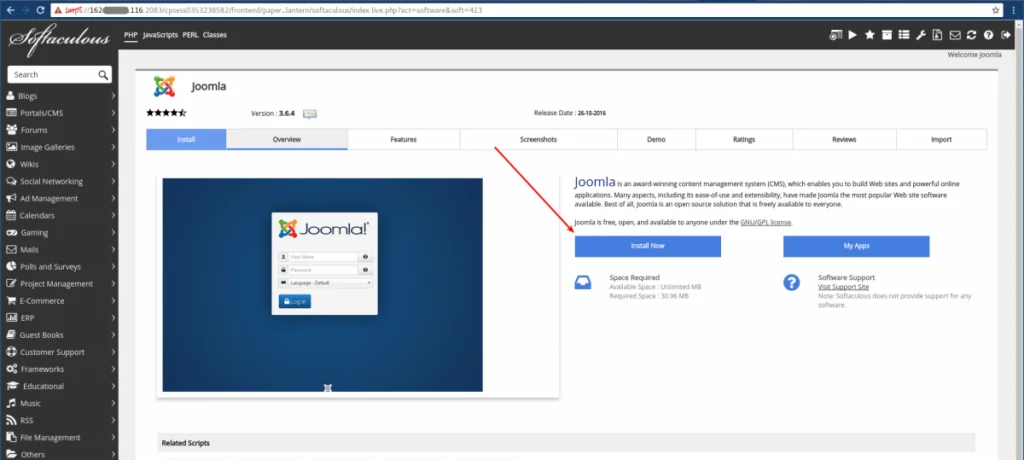Click the Software Support question mark icon
This screenshot has width=1024, height=460.
(792, 282)
